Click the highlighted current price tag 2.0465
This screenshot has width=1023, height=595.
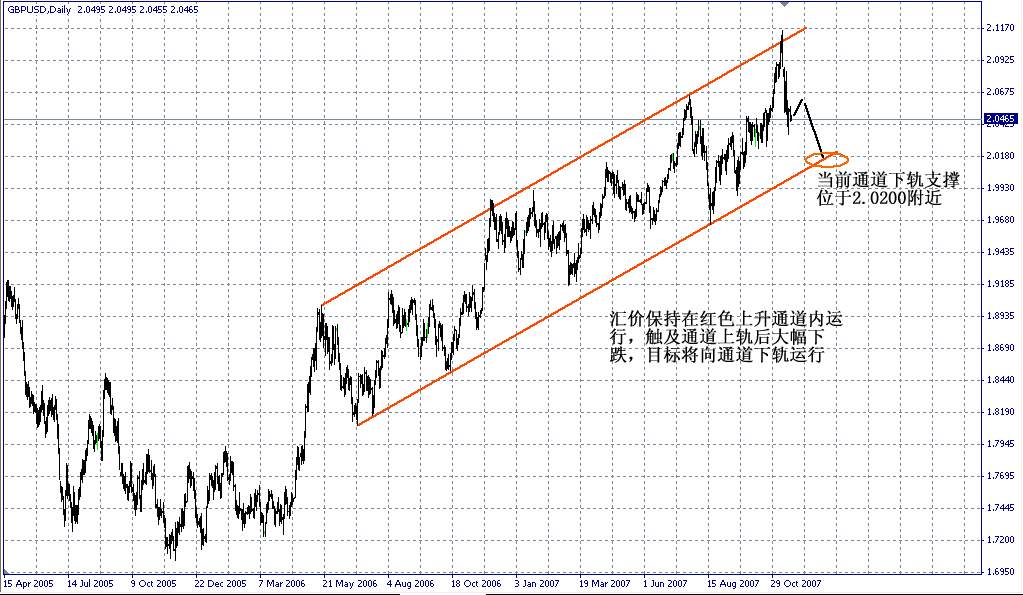point(999,118)
